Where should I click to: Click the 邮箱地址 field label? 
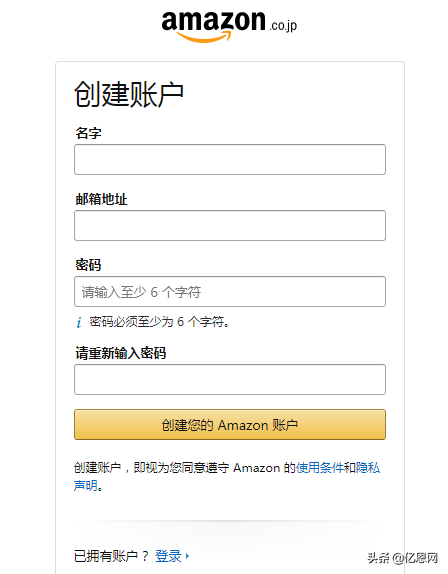pos(101,199)
